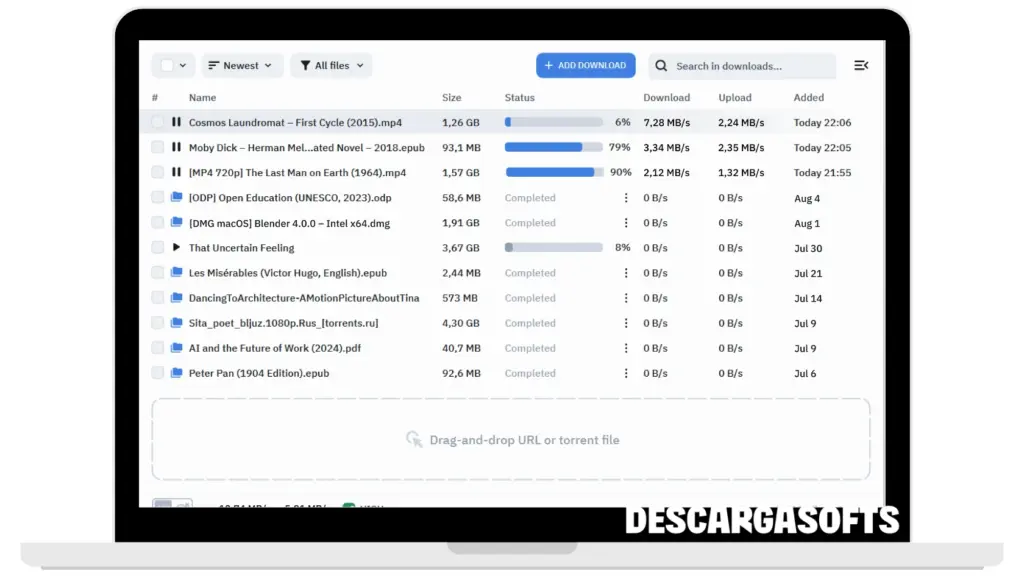Collapse side panel with top-right list icon

pyautogui.click(x=860, y=66)
